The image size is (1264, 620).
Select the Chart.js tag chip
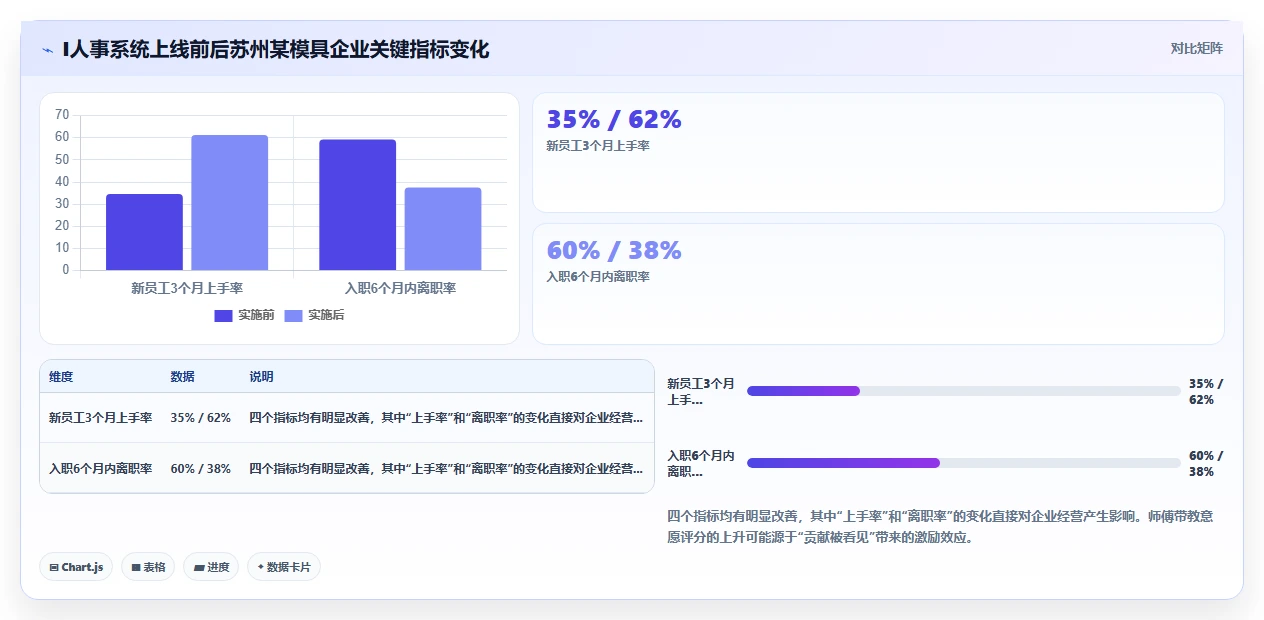pos(76,567)
